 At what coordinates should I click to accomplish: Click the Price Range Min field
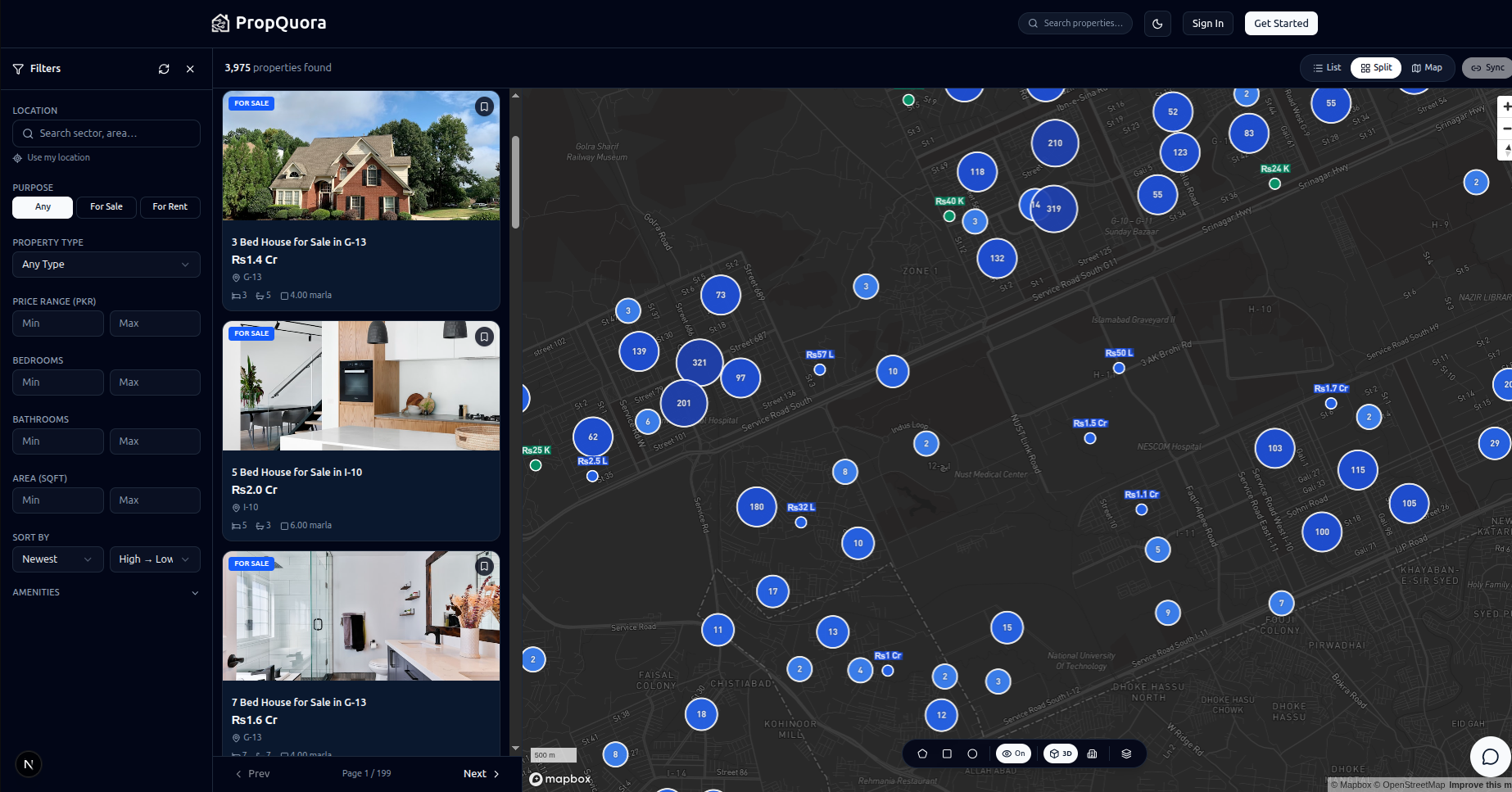click(x=57, y=324)
